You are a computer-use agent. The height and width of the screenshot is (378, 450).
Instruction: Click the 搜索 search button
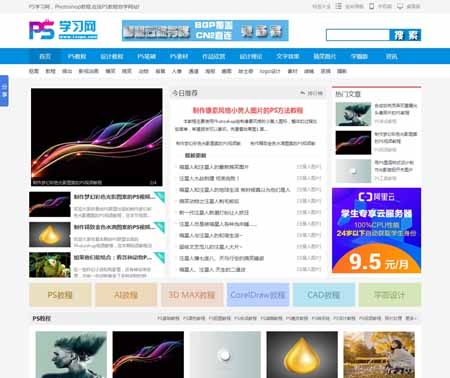[405, 35]
